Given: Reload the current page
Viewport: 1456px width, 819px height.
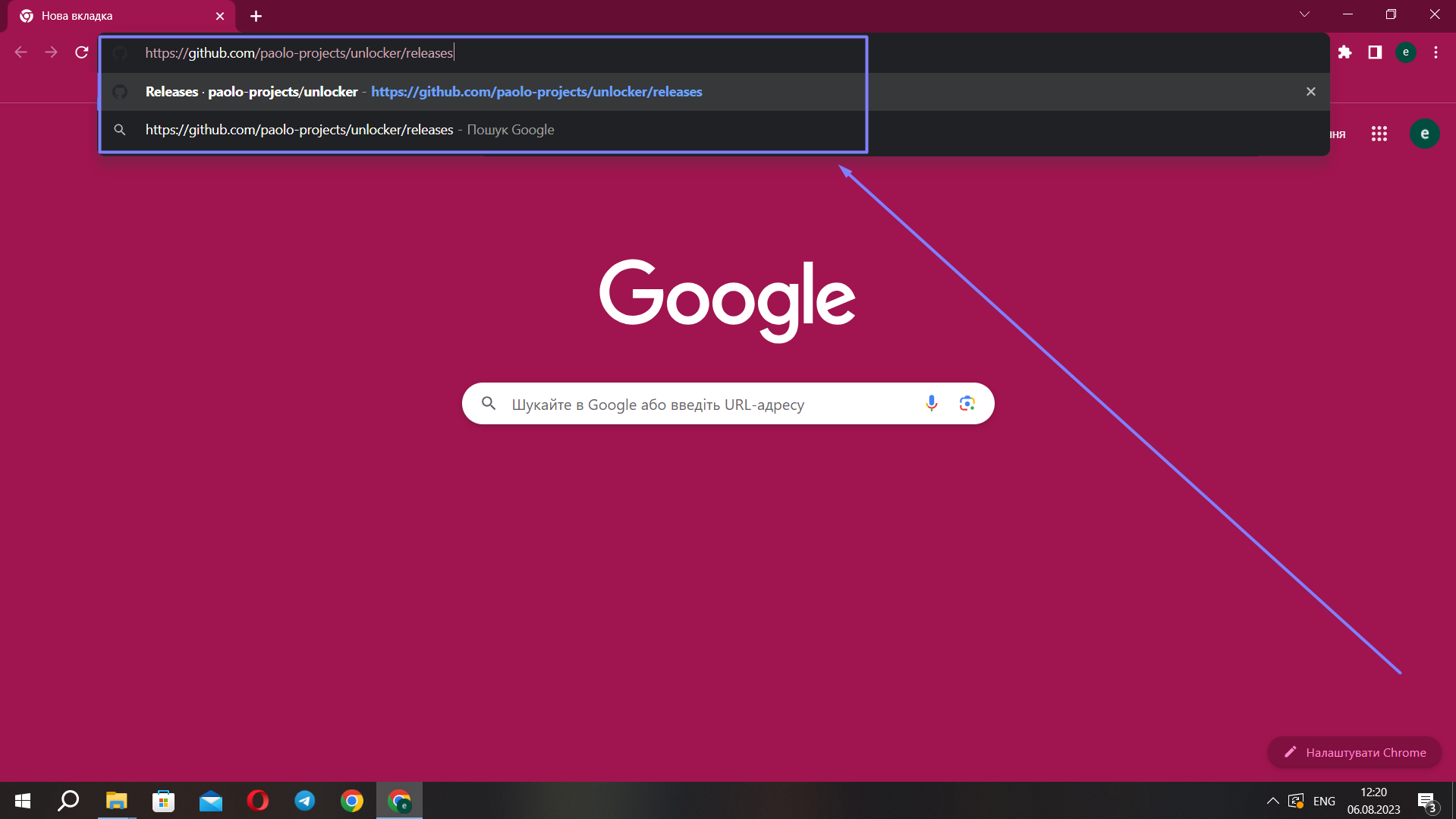Looking at the screenshot, I should tap(81, 52).
